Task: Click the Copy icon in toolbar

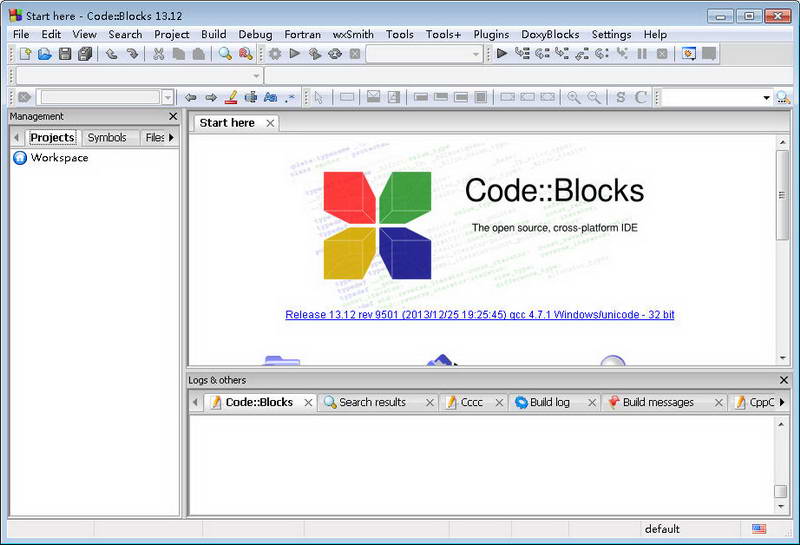Action: point(179,54)
